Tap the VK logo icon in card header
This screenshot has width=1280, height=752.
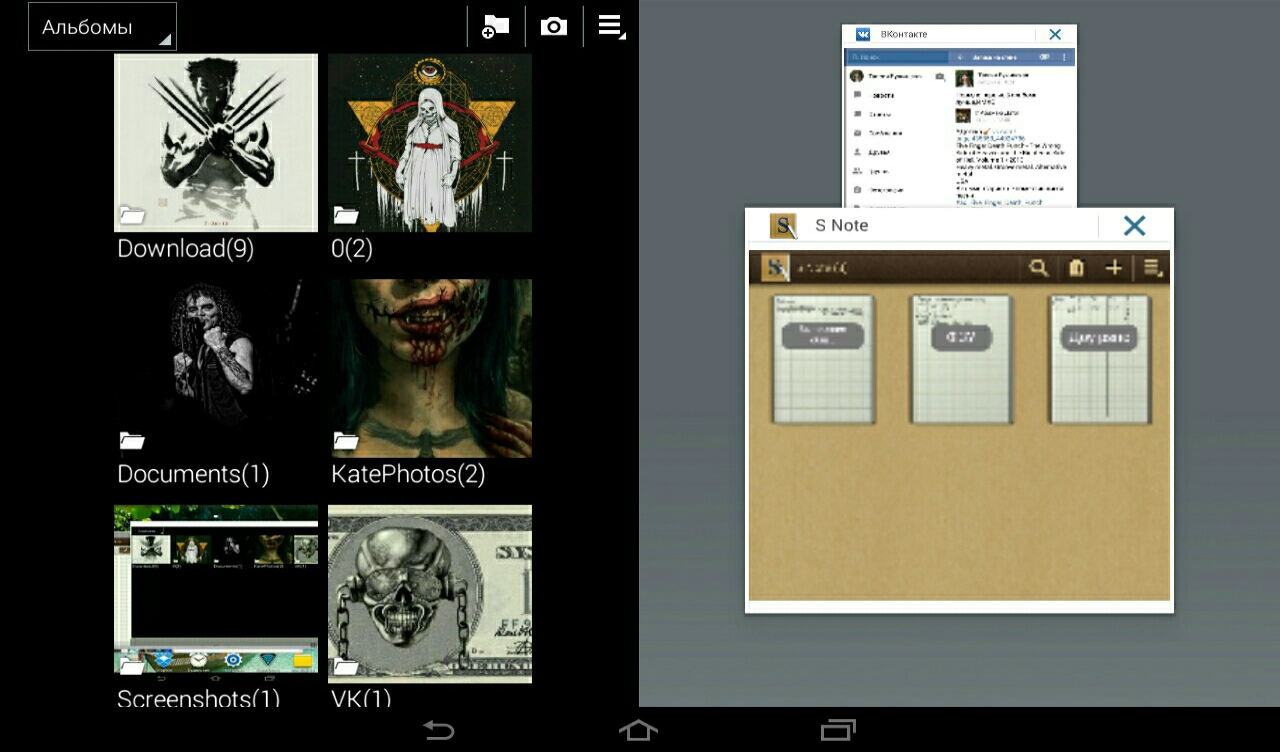[862, 34]
